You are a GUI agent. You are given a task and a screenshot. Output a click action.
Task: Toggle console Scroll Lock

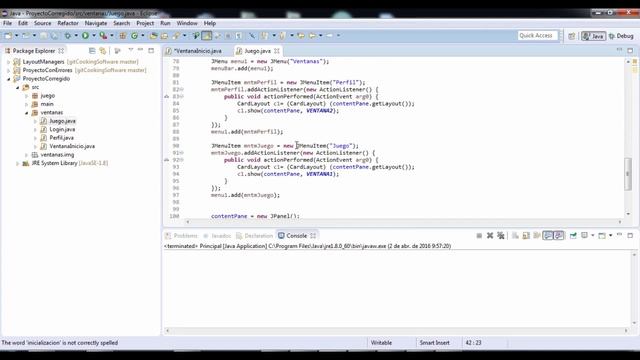tap(526, 236)
